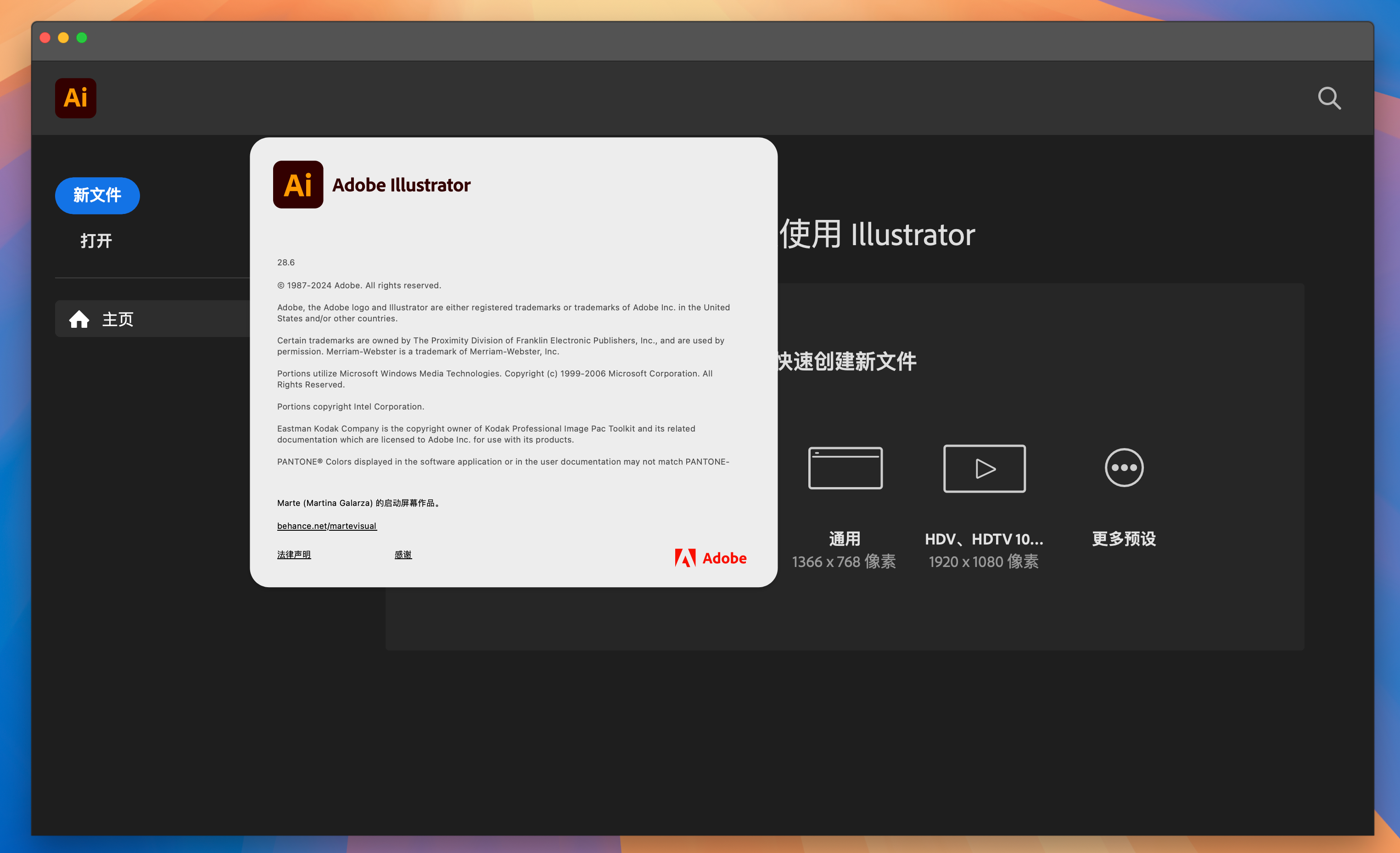Viewport: 1400px width, 853px height.
Task: Click the Adobe trademarks paragraph starting "Adobe, the Adobe logo"
Action: click(x=504, y=313)
